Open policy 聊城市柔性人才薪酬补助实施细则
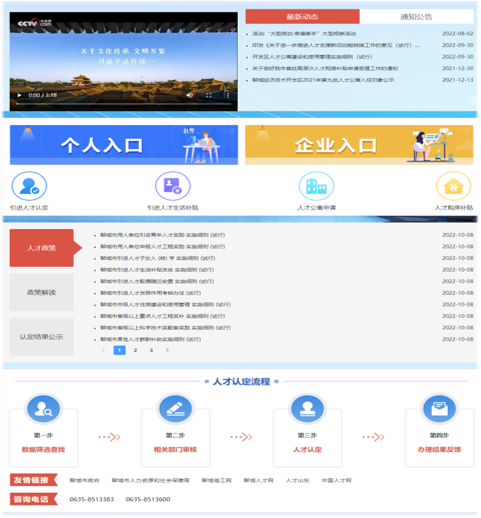This screenshot has height=518, width=481. coord(151,340)
